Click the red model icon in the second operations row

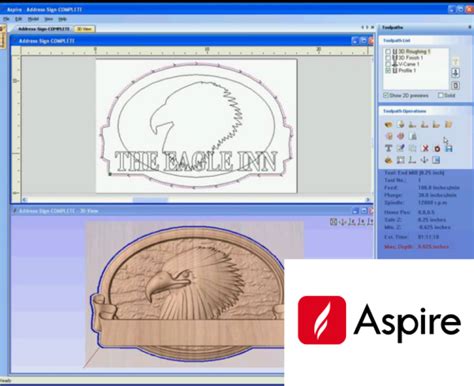pos(401,136)
